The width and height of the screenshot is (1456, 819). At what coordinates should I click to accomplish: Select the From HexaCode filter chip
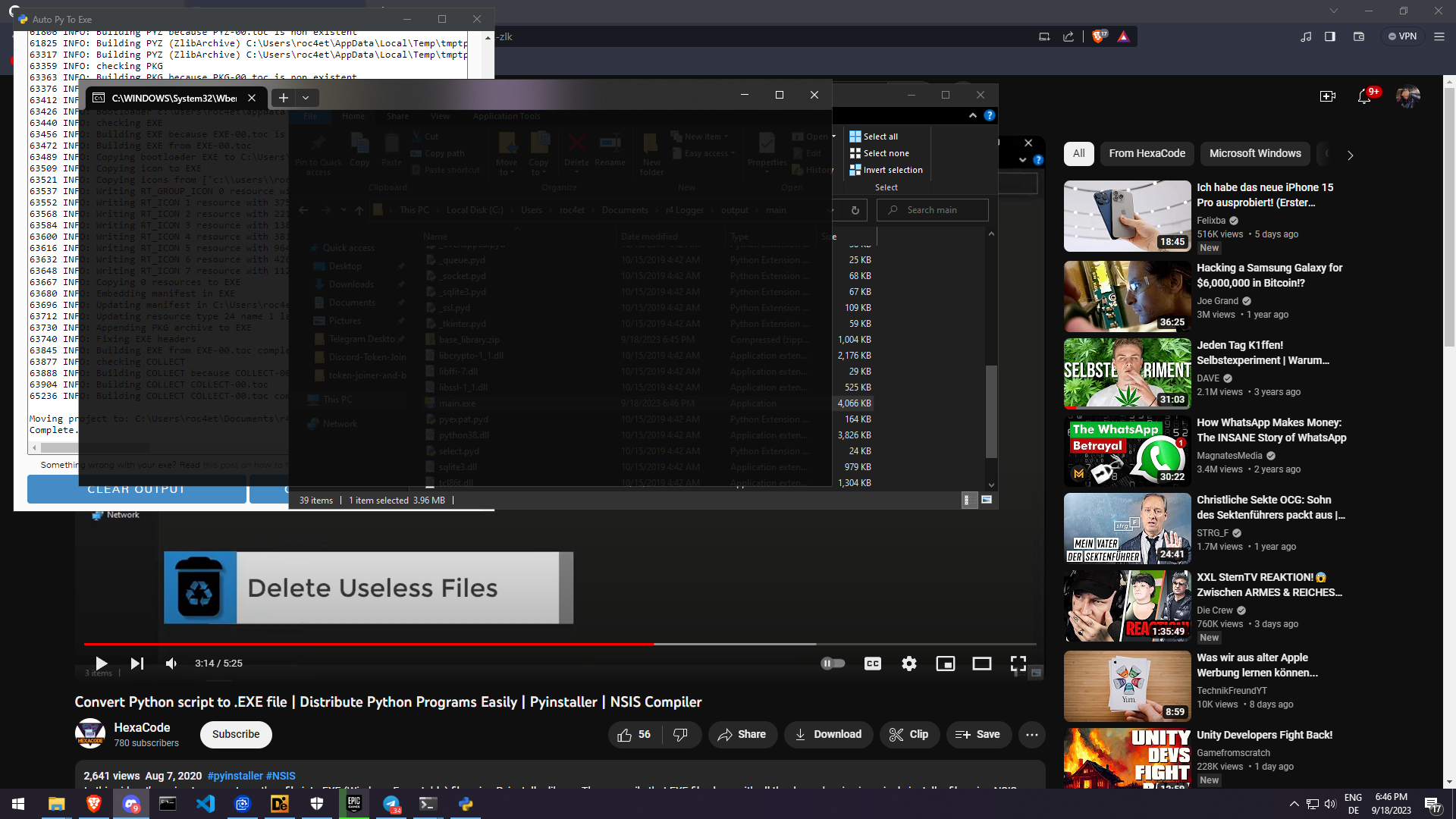pyautogui.click(x=1147, y=153)
